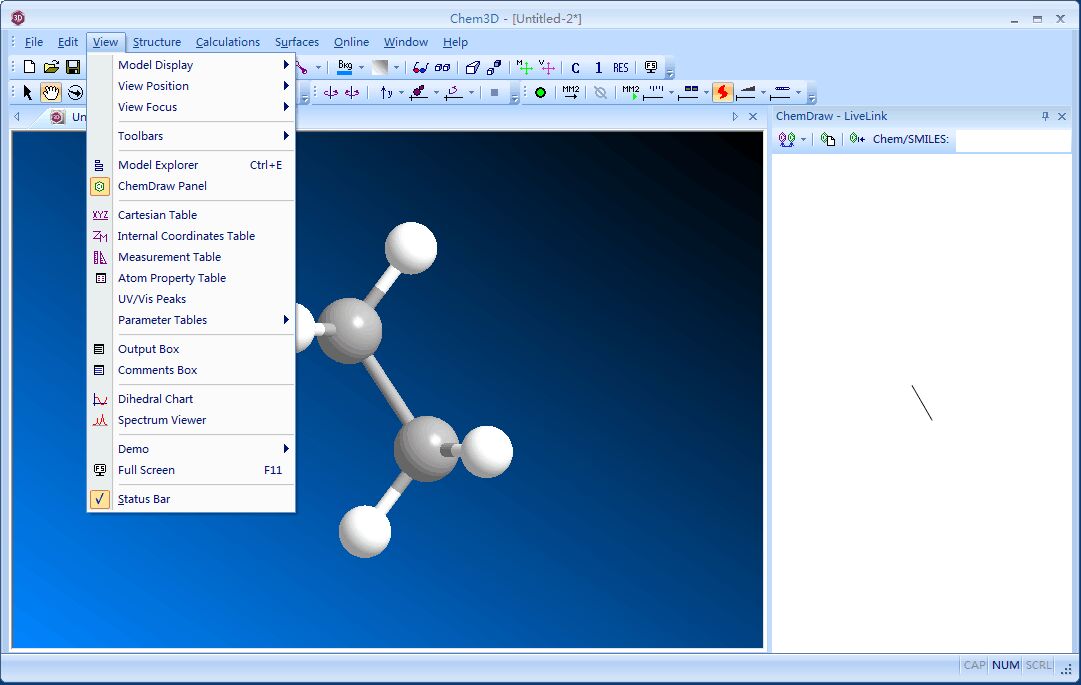Create a new model document
This screenshot has height=685, width=1081.
(x=27, y=66)
